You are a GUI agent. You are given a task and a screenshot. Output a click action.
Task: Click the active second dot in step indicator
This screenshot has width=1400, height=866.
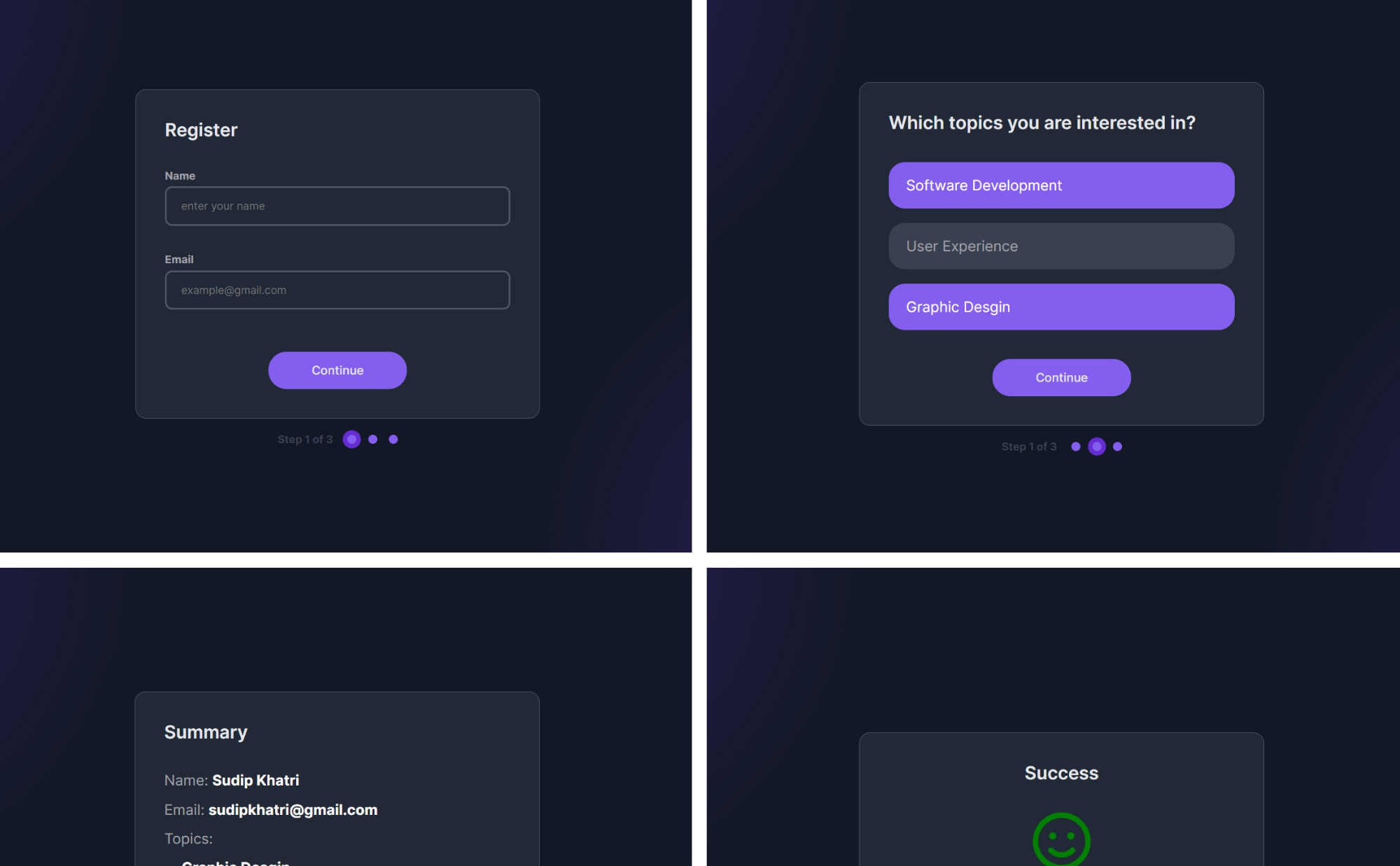(x=1097, y=446)
